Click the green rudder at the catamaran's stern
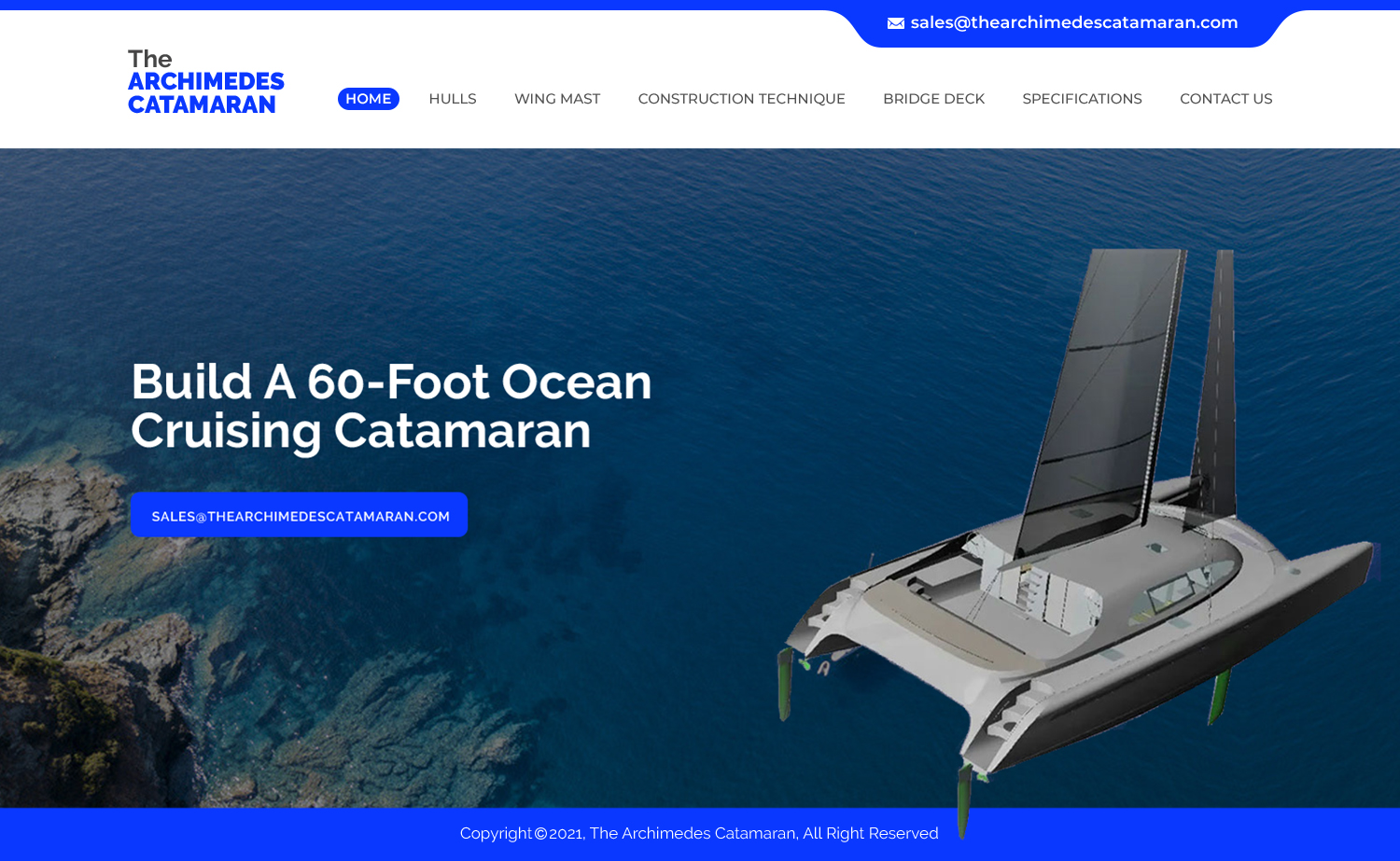1400x861 pixels. [784, 686]
